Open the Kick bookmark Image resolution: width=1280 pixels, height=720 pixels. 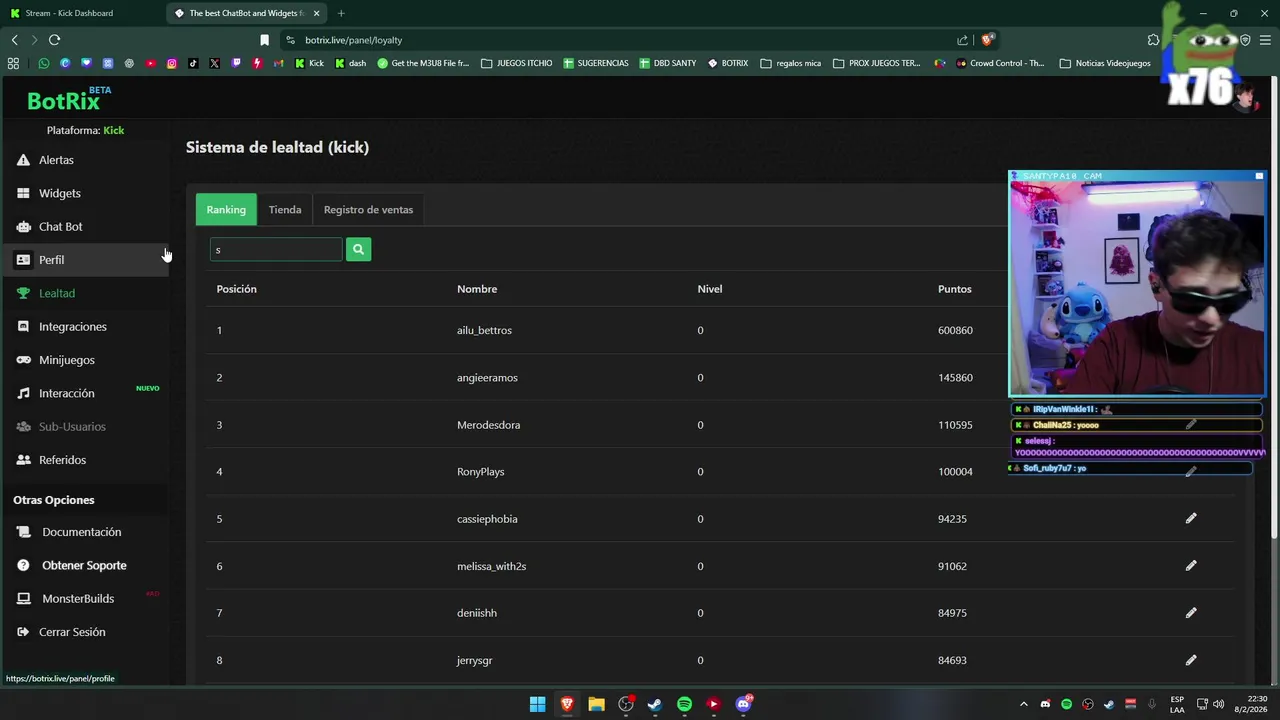309,63
